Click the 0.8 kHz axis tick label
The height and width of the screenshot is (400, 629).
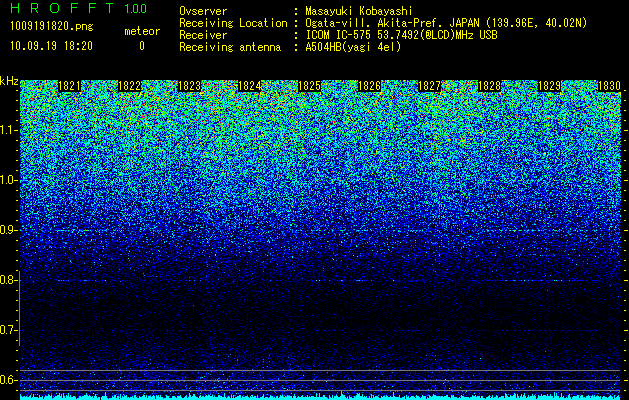[x=8, y=280]
